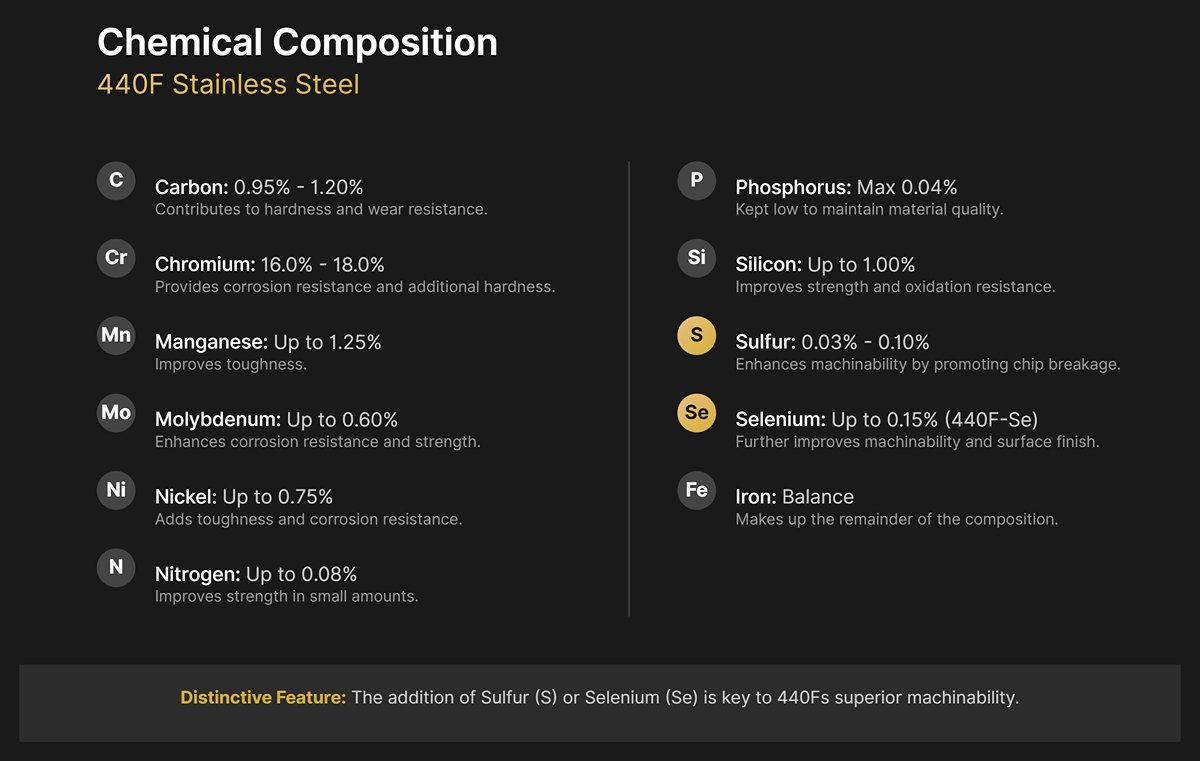Image resolution: width=1200 pixels, height=761 pixels.
Task: Click the 'Distinctive Feature:' gold label
Action: [263, 698]
